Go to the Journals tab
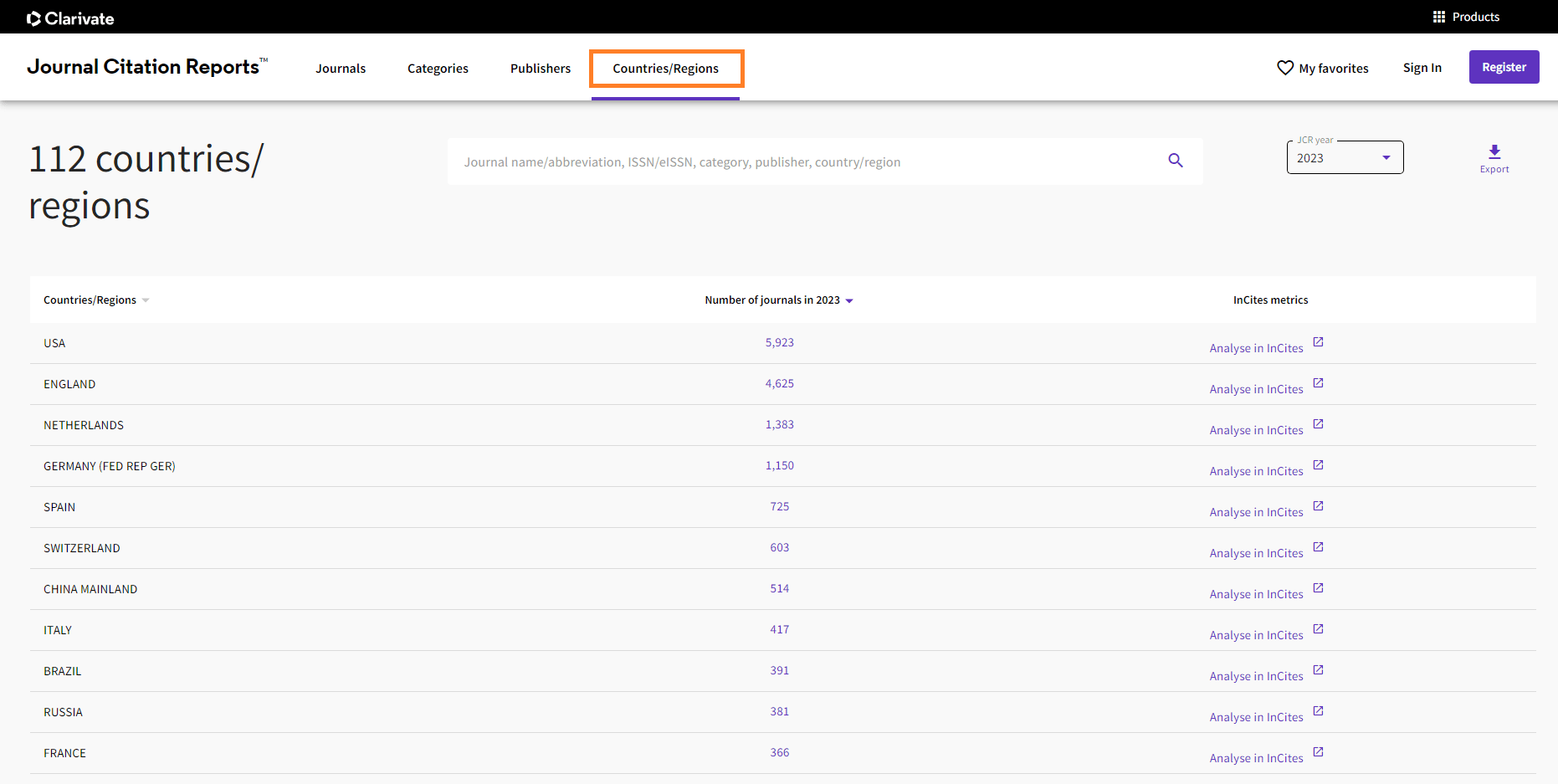 point(341,69)
